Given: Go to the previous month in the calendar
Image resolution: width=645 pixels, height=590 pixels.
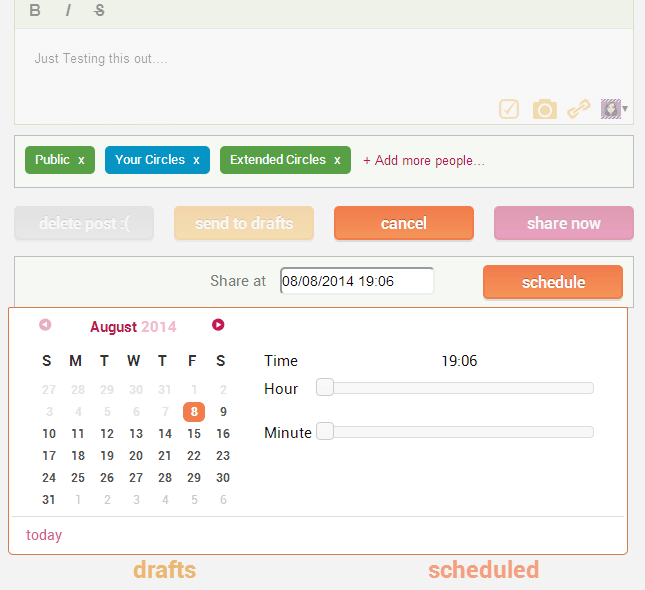Looking at the screenshot, I should (45, 325).
